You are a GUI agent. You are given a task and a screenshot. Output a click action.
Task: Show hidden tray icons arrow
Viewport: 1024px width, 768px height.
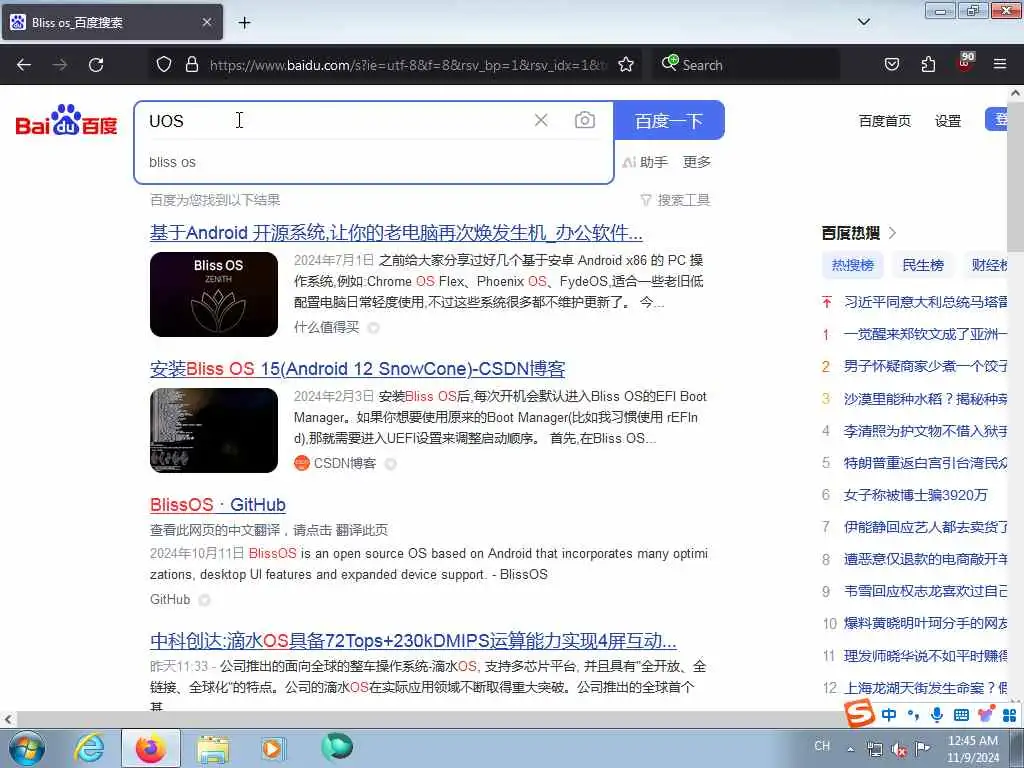tap(850, 749)
